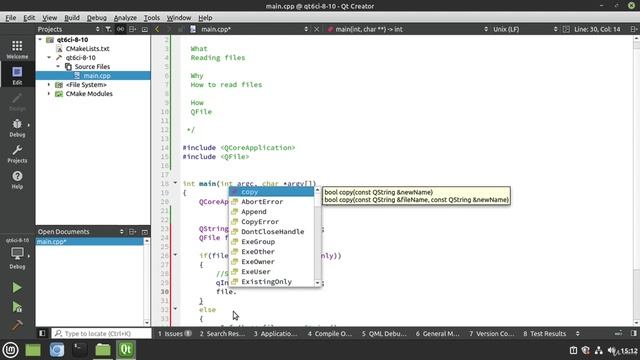Open the Debug mode
Screen dimensions: 640x360
[x=17, y=128]
